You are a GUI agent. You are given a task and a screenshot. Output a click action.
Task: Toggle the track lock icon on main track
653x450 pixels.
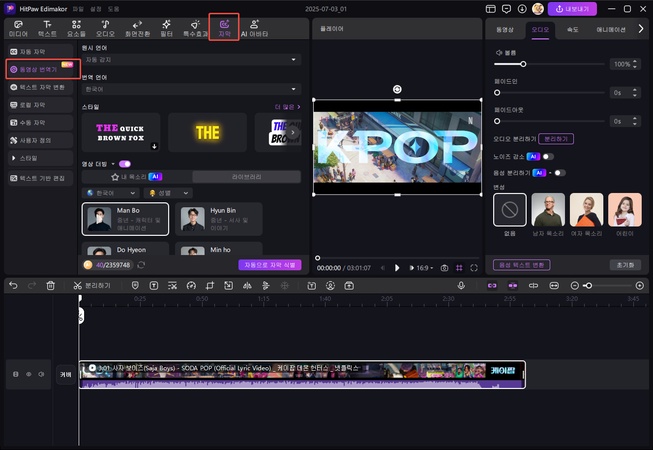15,374
